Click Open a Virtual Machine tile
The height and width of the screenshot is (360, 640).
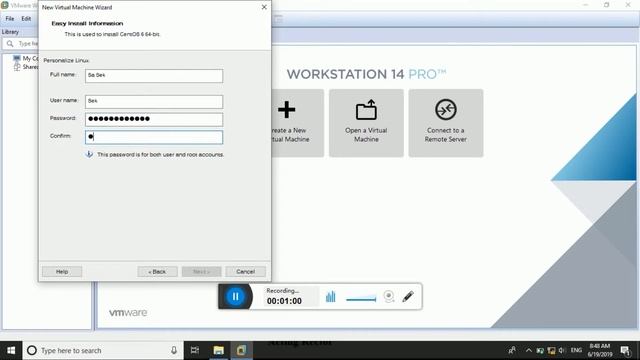366,123
